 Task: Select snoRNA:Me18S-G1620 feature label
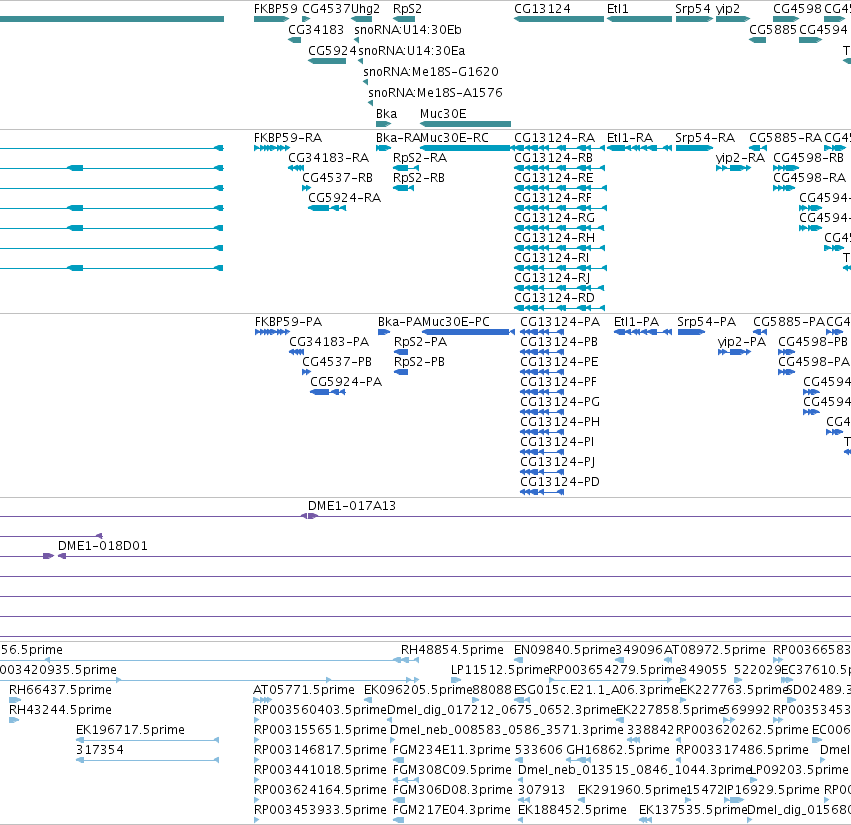[431, 72]
